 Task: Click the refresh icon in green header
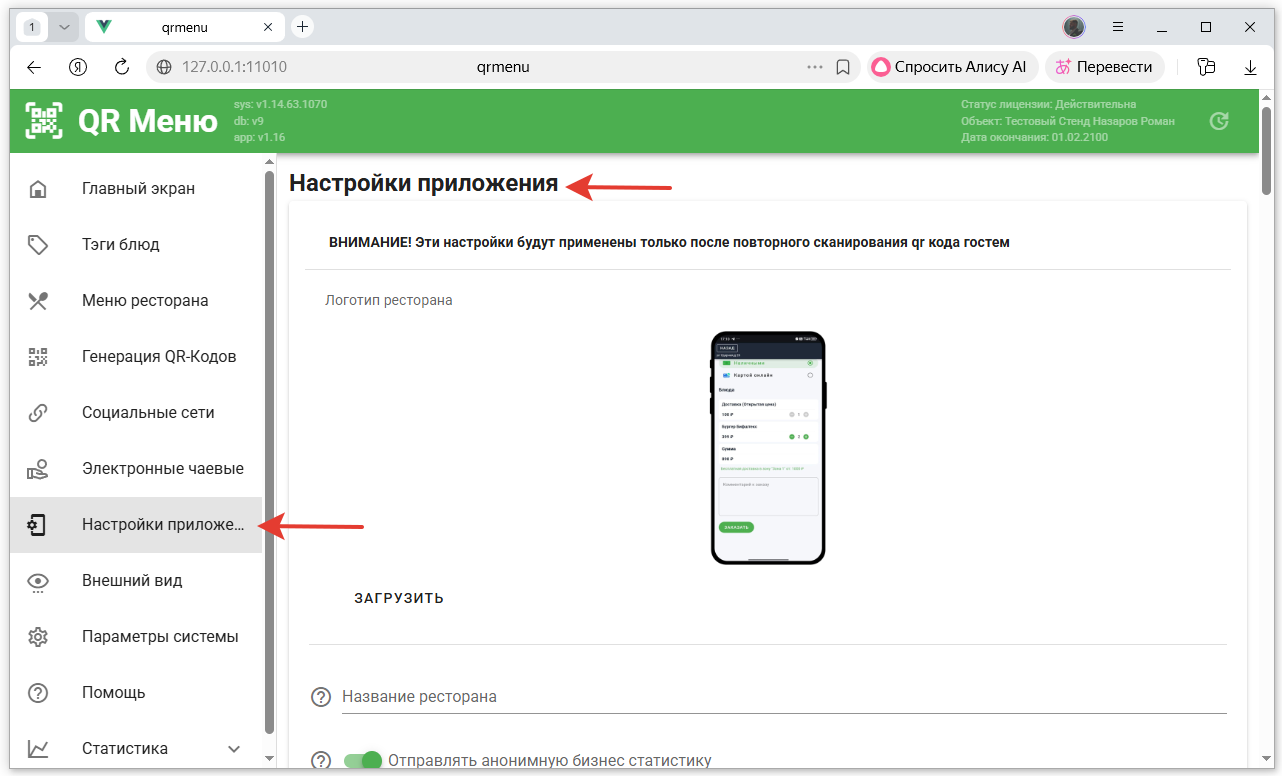[1218, 121]
